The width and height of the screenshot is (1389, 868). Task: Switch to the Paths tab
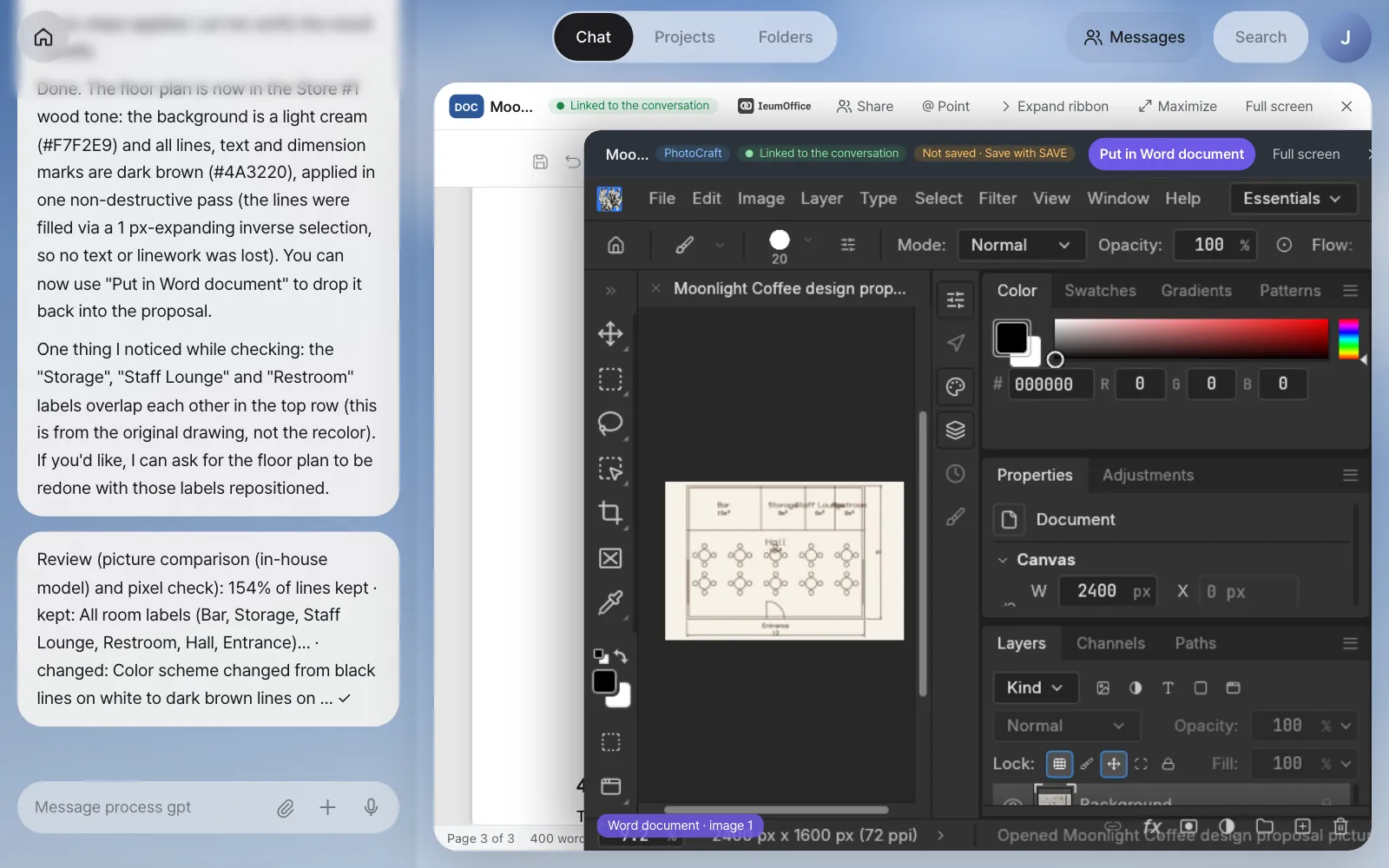coord(1195,643)
